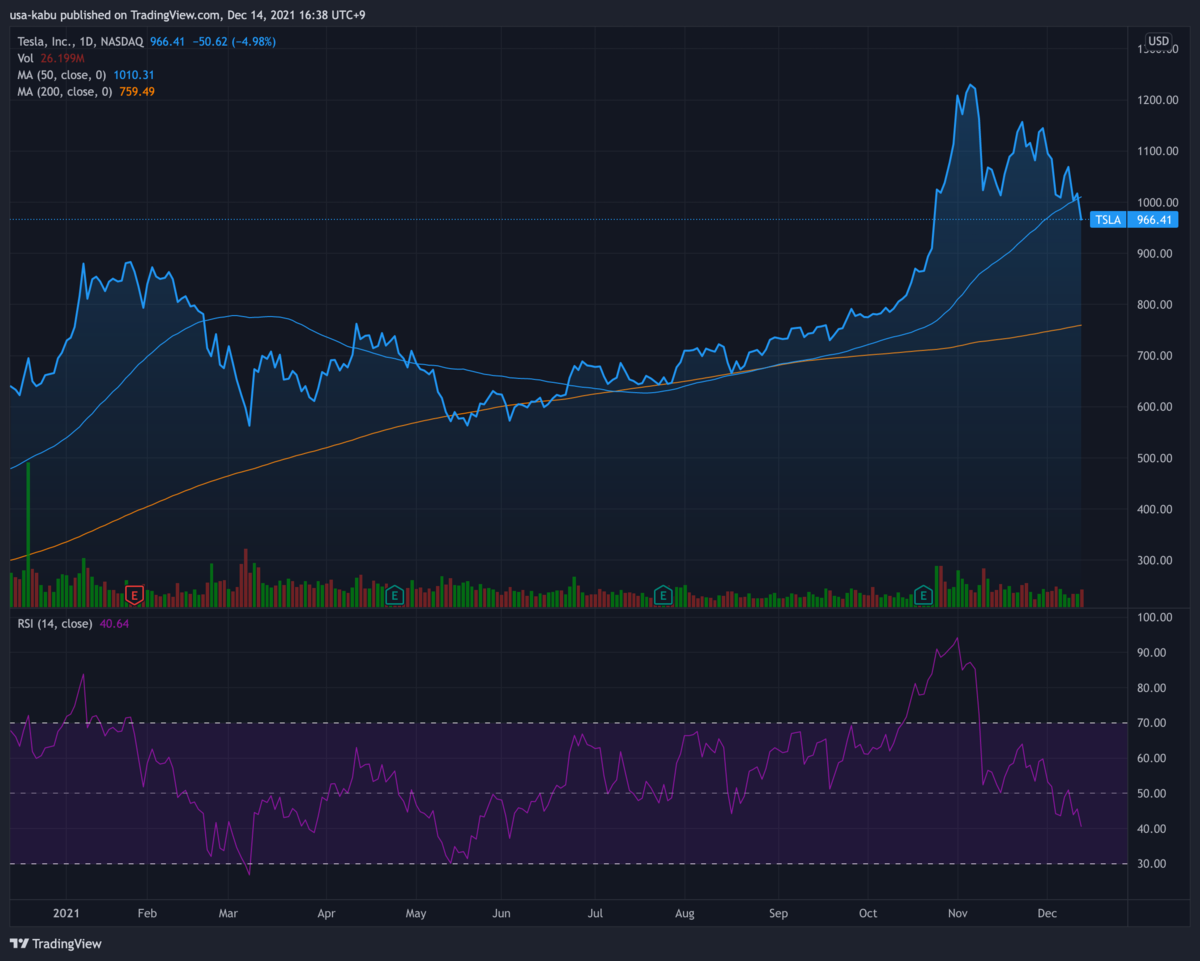Image resolution: width=1200 pixels, height=961 pixels.
Task: Click the Mar label on the time axis
Action: (227, 914)
